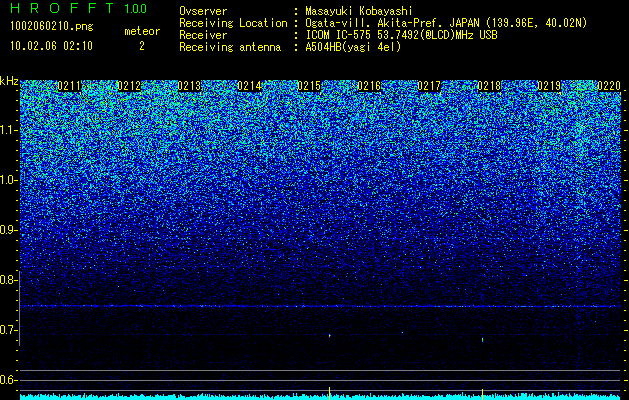The width and height of the screenshot is (629, 400).
Task: Click the cyan signal level strip at bottom
Action: (320, 397)
